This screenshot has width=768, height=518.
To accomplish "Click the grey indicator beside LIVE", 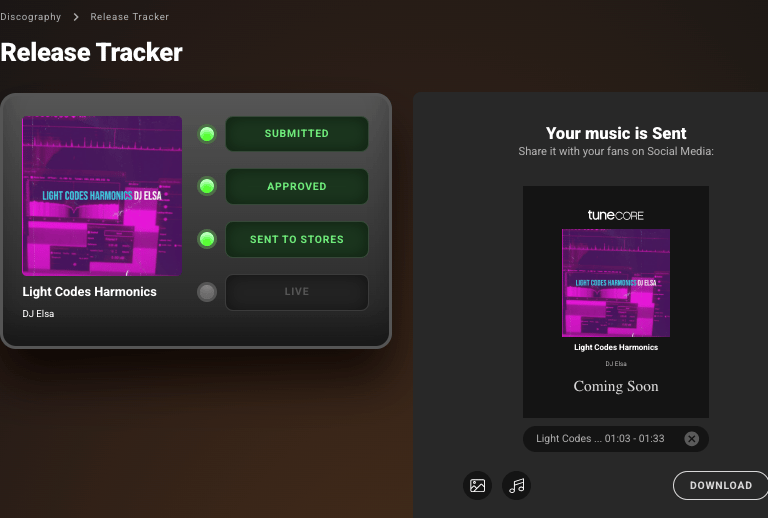I will (207, 292).
